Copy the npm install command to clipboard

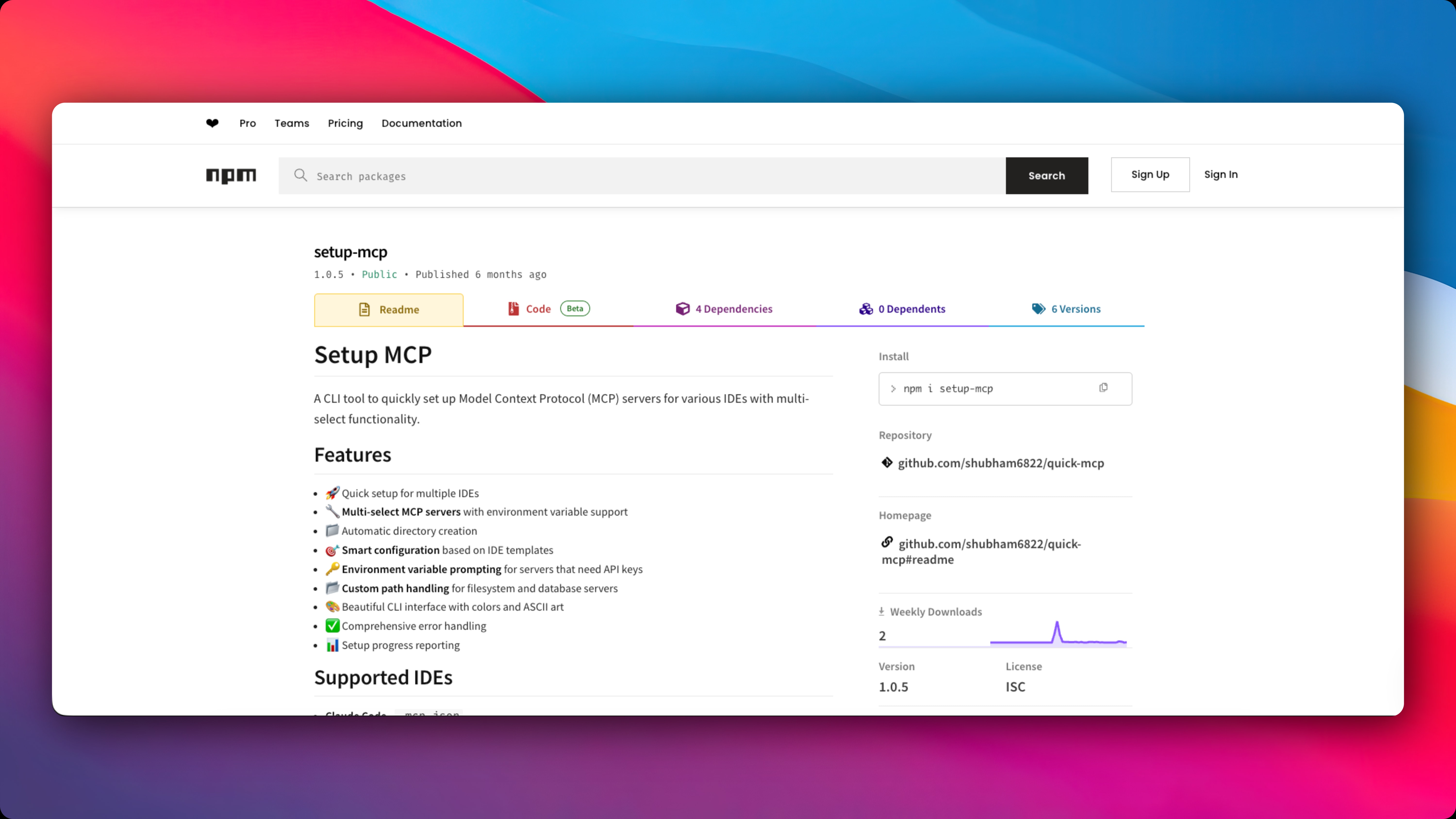click(1103, 388)
